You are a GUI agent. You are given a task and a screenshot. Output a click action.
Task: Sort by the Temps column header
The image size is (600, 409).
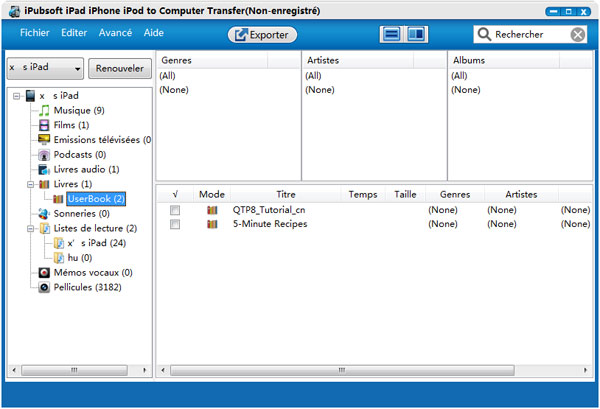[363, 194]
